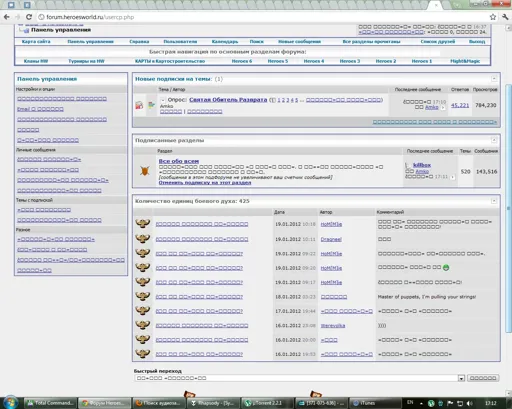Go to last post arrow in Все обо всем row

pyautogui.click(x=452, y=177)
